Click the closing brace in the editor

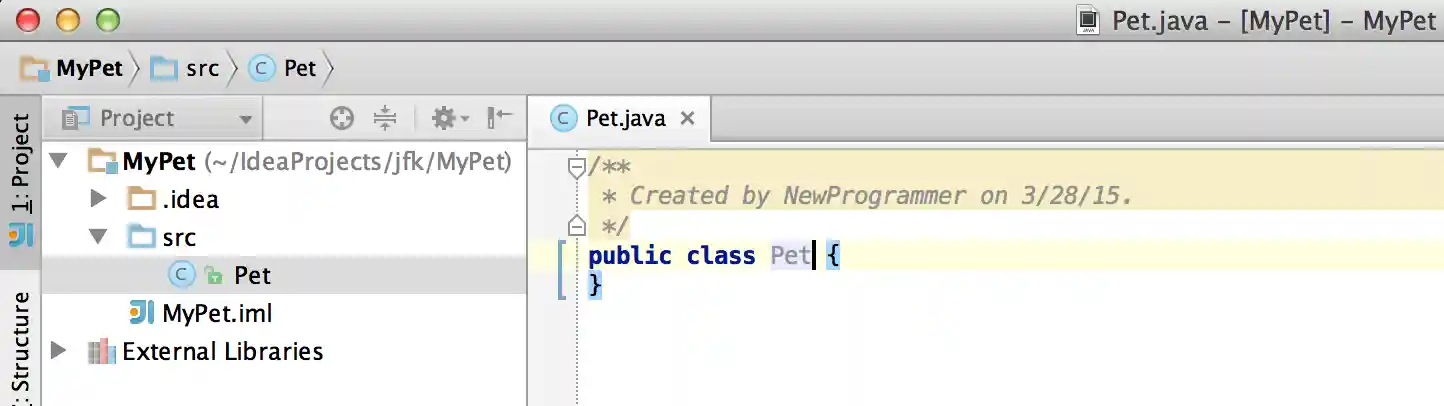click(x=596, y=285)
